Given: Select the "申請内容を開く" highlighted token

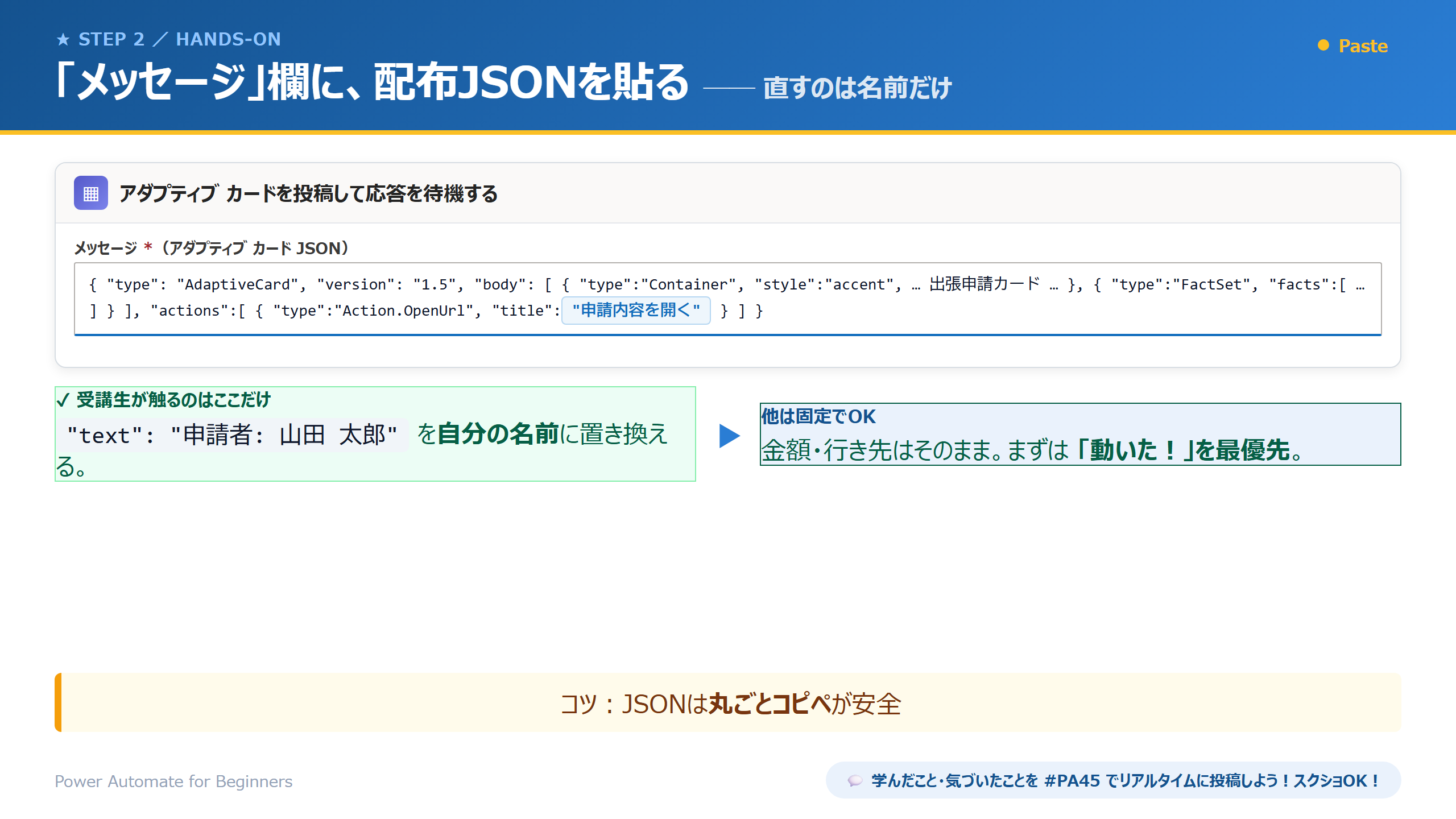Looking at the screenshot, I should 636,311.
